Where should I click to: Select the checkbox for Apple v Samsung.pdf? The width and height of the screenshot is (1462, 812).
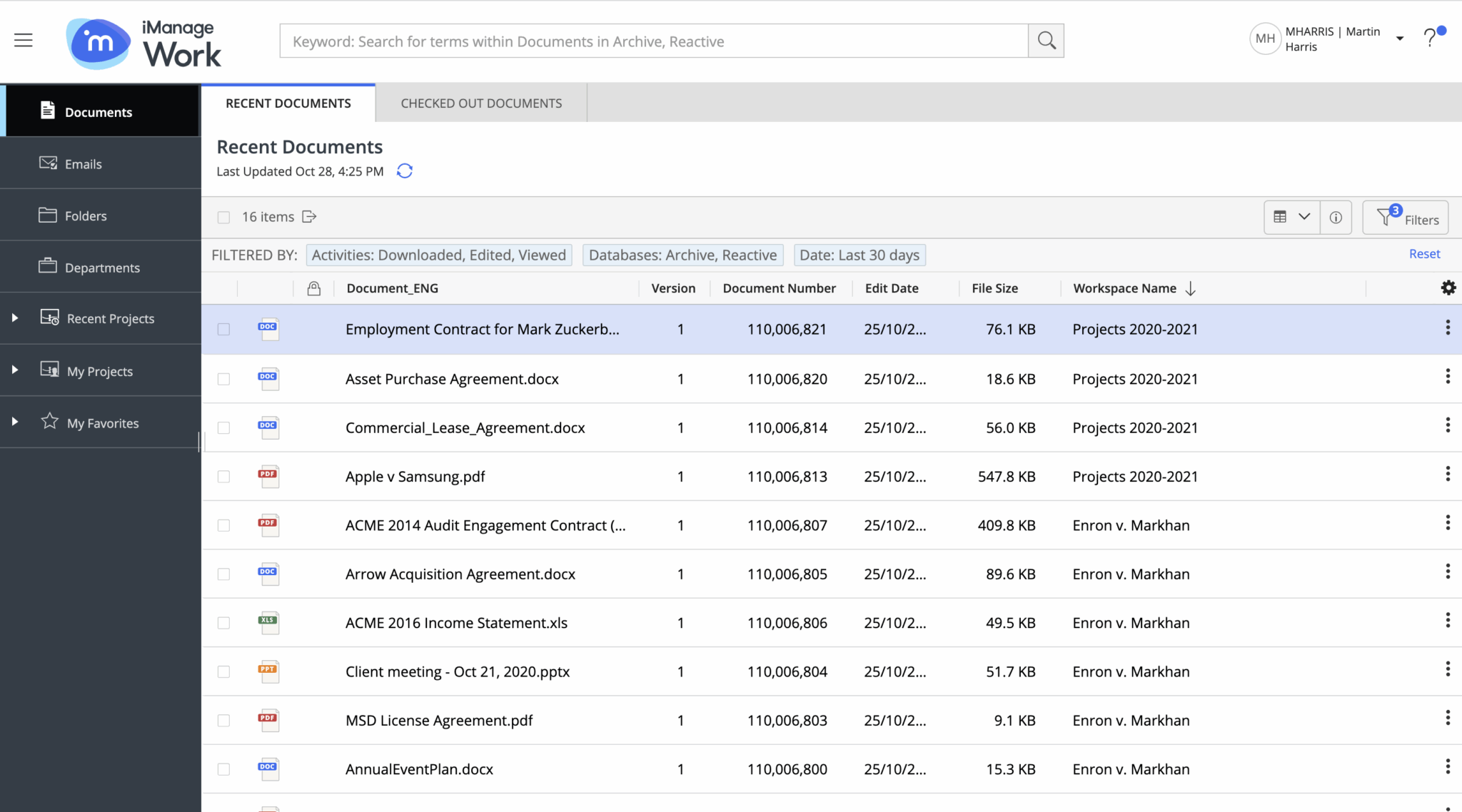[x=223, y=476]
